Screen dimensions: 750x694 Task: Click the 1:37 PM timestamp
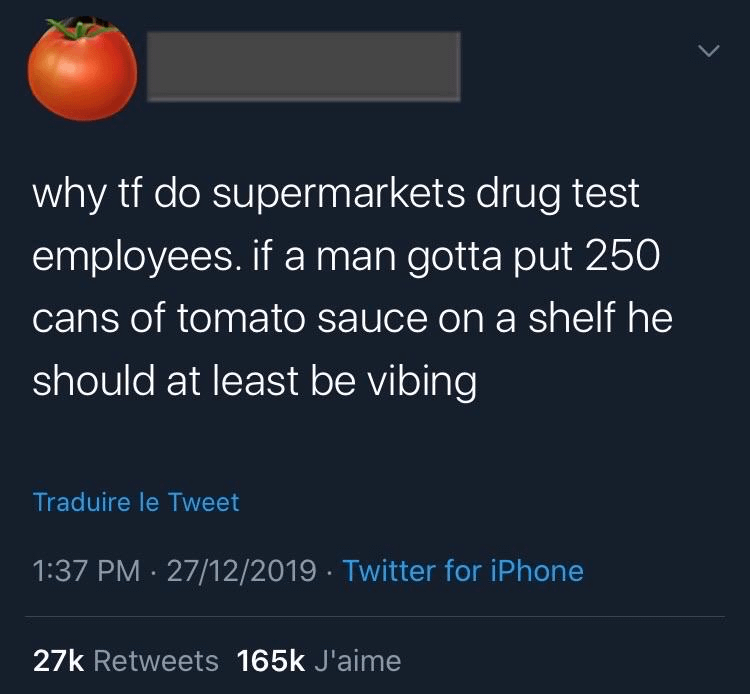click(x=87, y=571)
